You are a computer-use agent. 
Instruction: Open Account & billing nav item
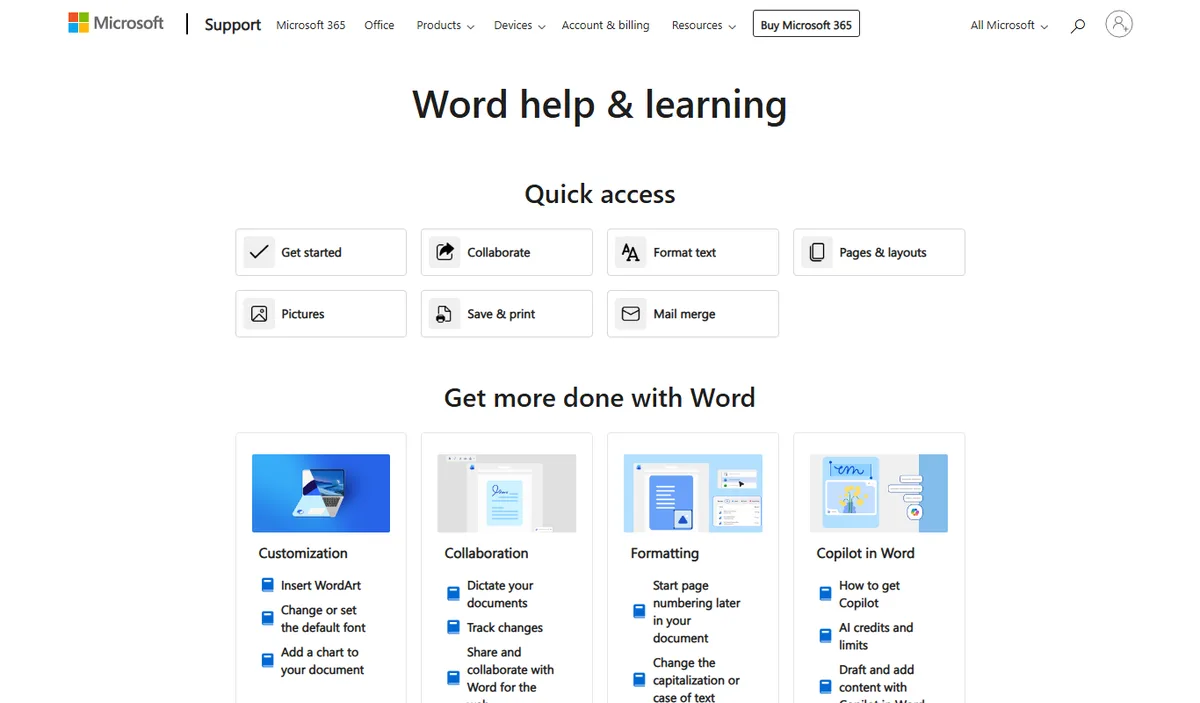click(x=605, y=25)
